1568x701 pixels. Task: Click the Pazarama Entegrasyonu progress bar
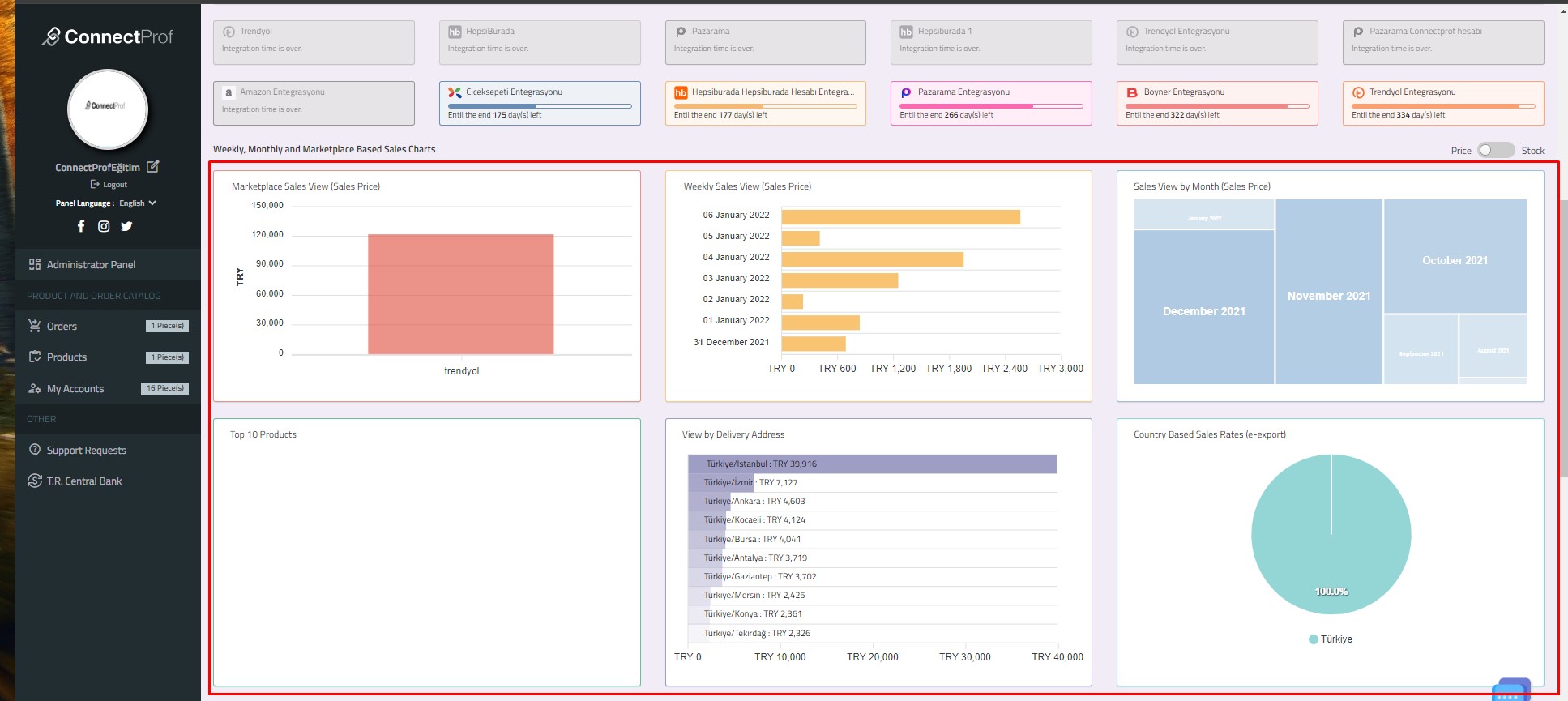991,106
